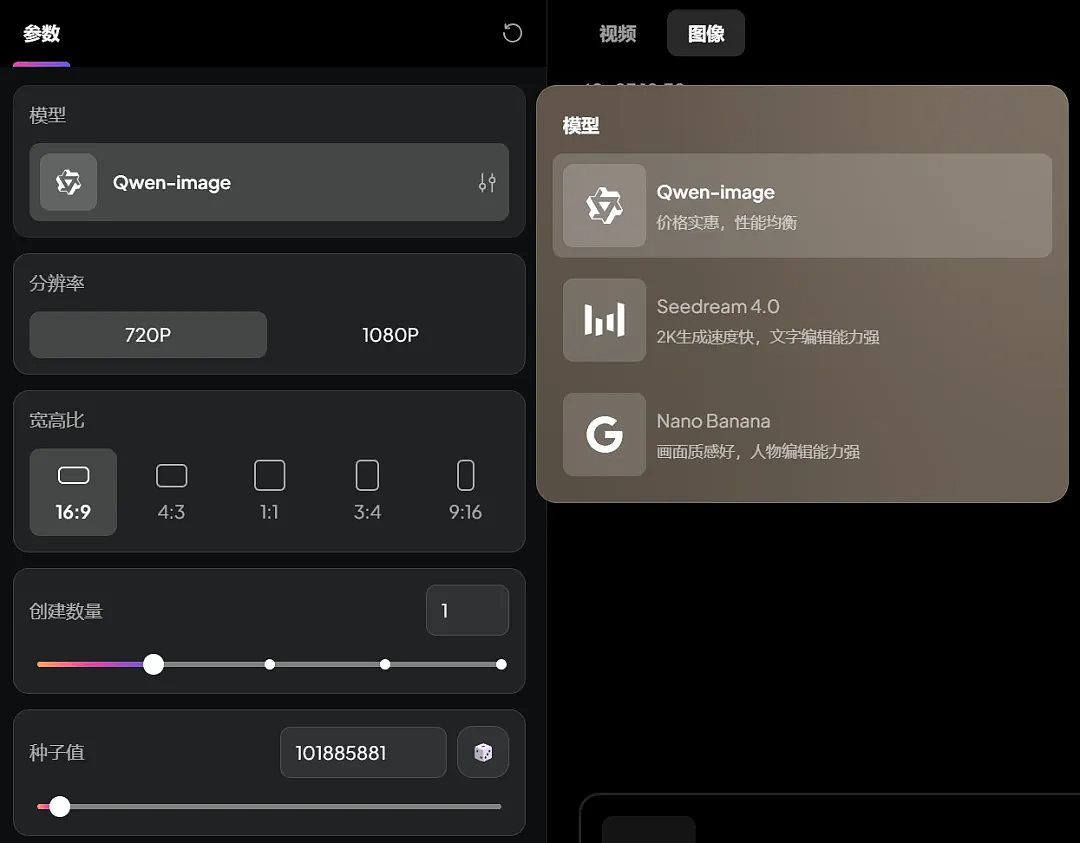Viewport: 1080px width, 843px height.
Task: Click the 种子值 slider handle
Action: click(60, 806)
